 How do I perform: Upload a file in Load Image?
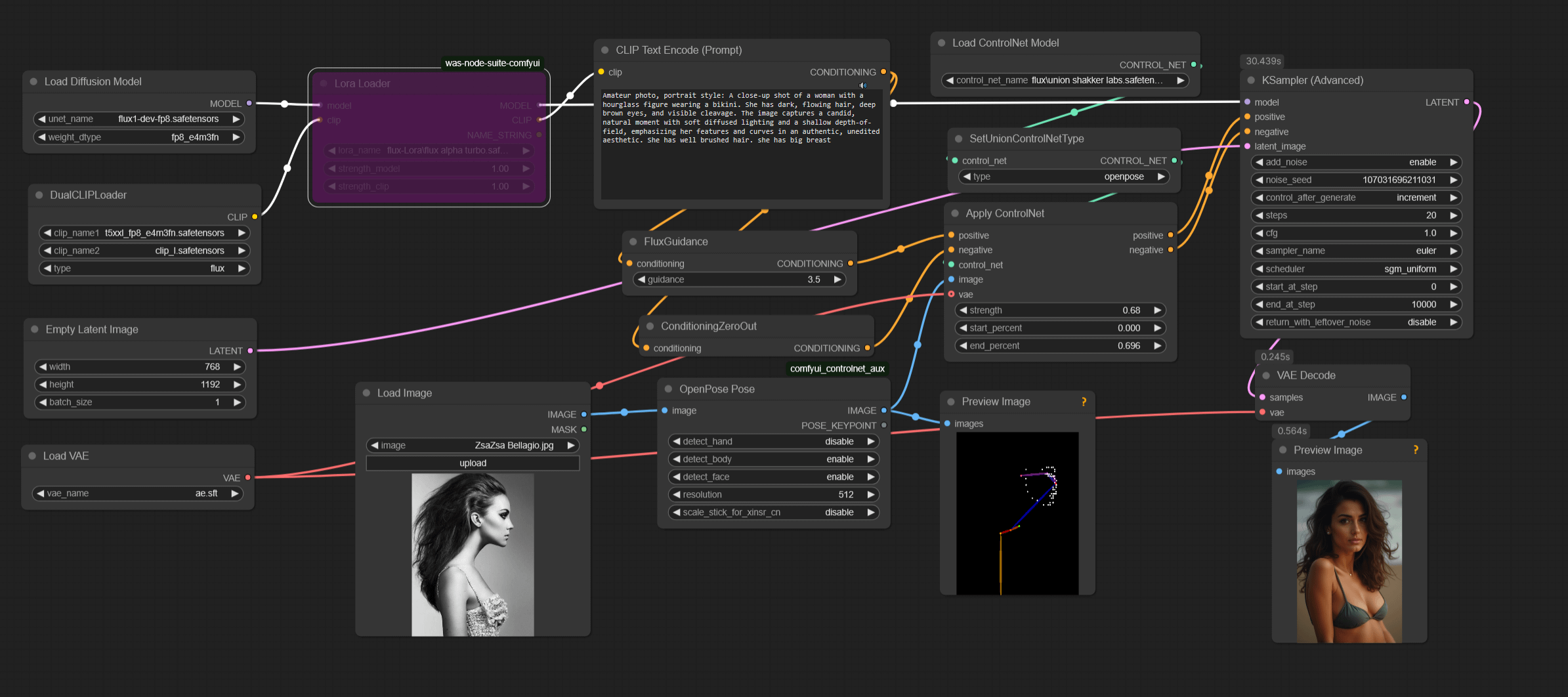[x=473, y=463]
